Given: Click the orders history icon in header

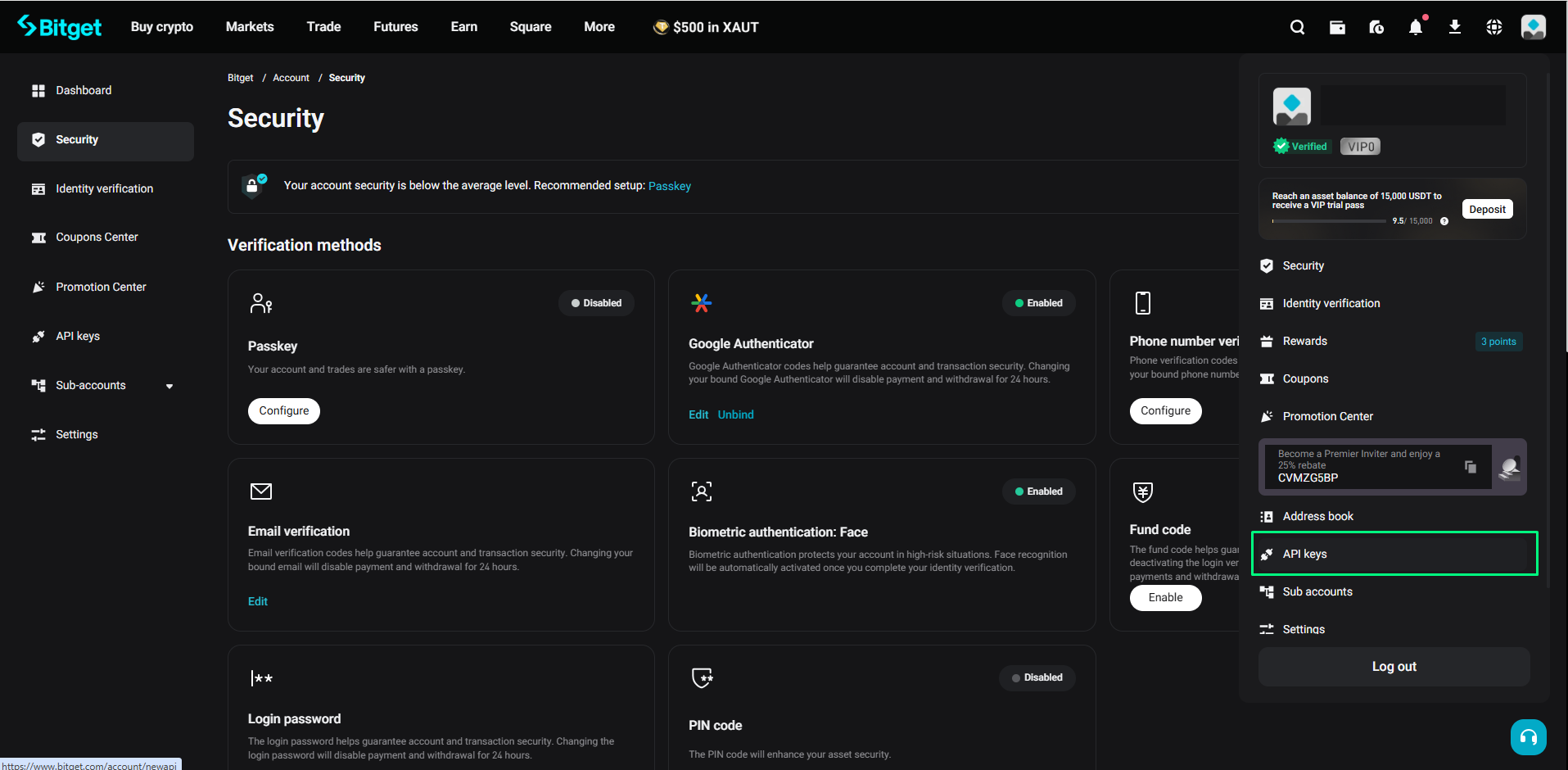Looking at the screenshot, I should tap(1376, 27).
